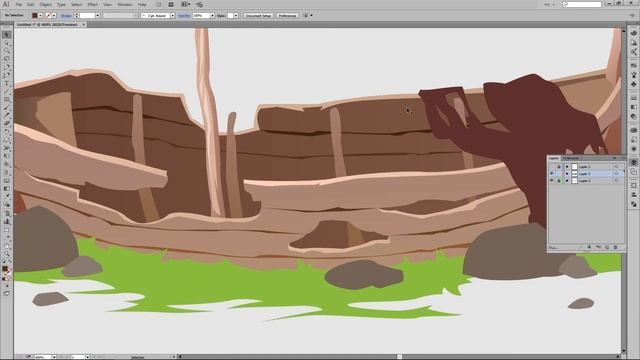This screenshot has width=640, height=360.
Task: Toggle lock column of highlighted layer
Action: click(559, 174)
